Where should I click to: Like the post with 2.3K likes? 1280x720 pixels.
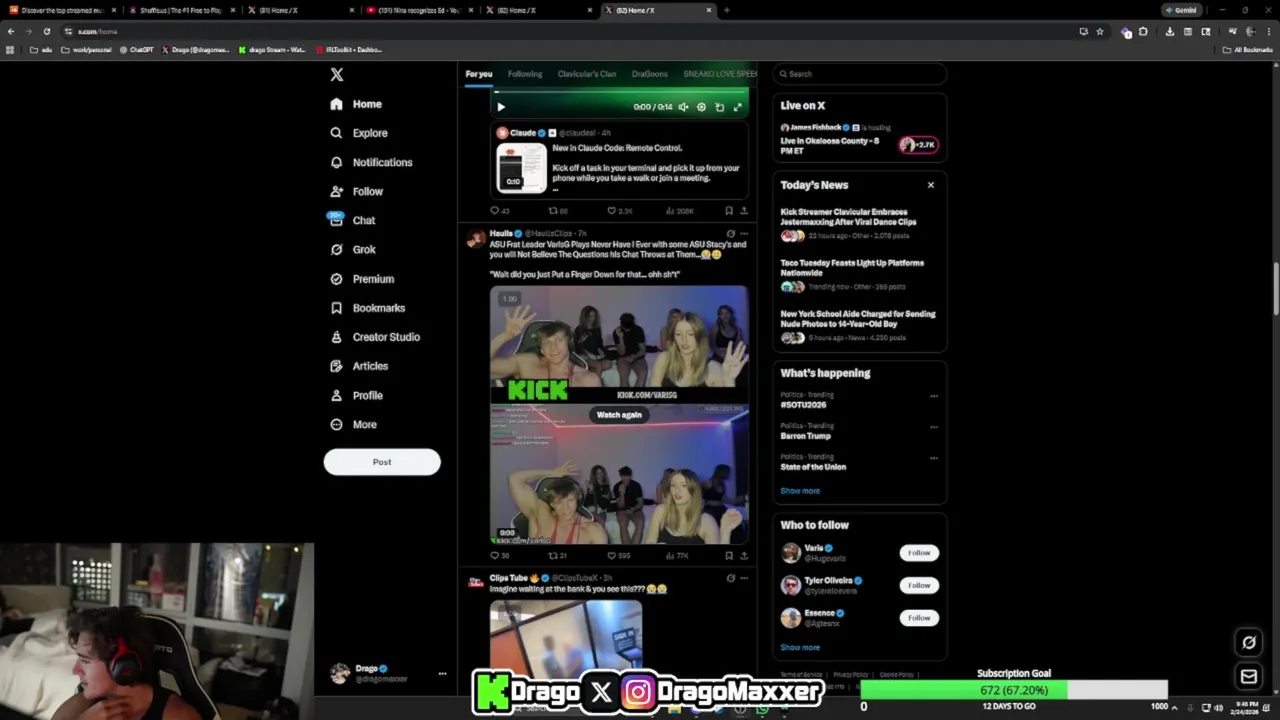[x=620, y=211]
